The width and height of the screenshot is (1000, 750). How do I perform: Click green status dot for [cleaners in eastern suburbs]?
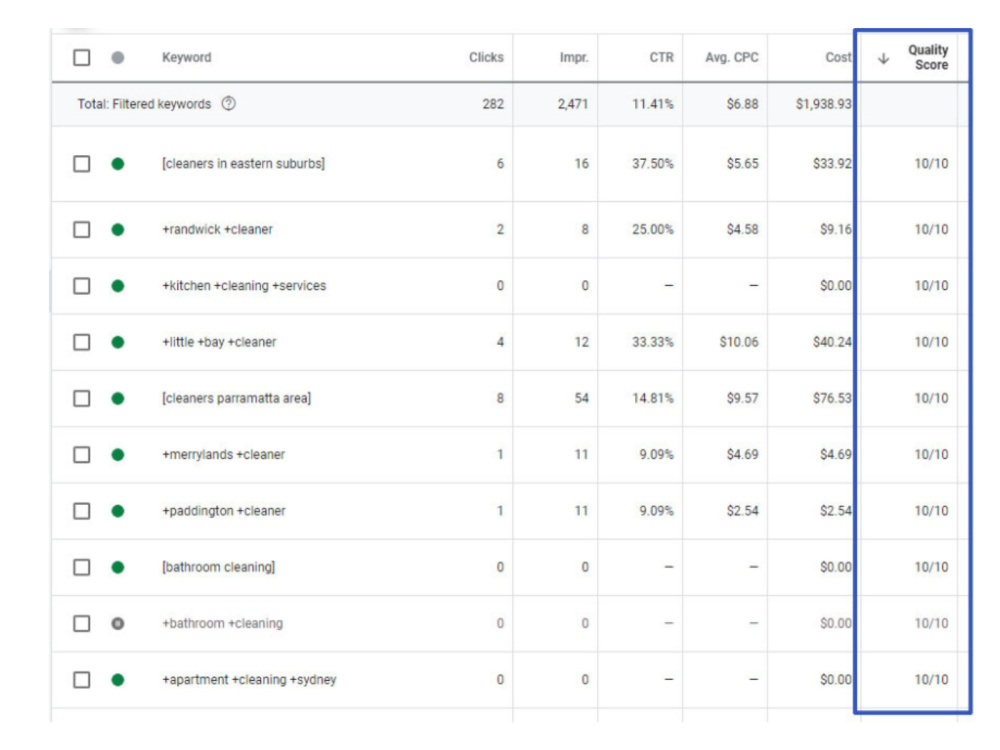click(x=118, y=164)
